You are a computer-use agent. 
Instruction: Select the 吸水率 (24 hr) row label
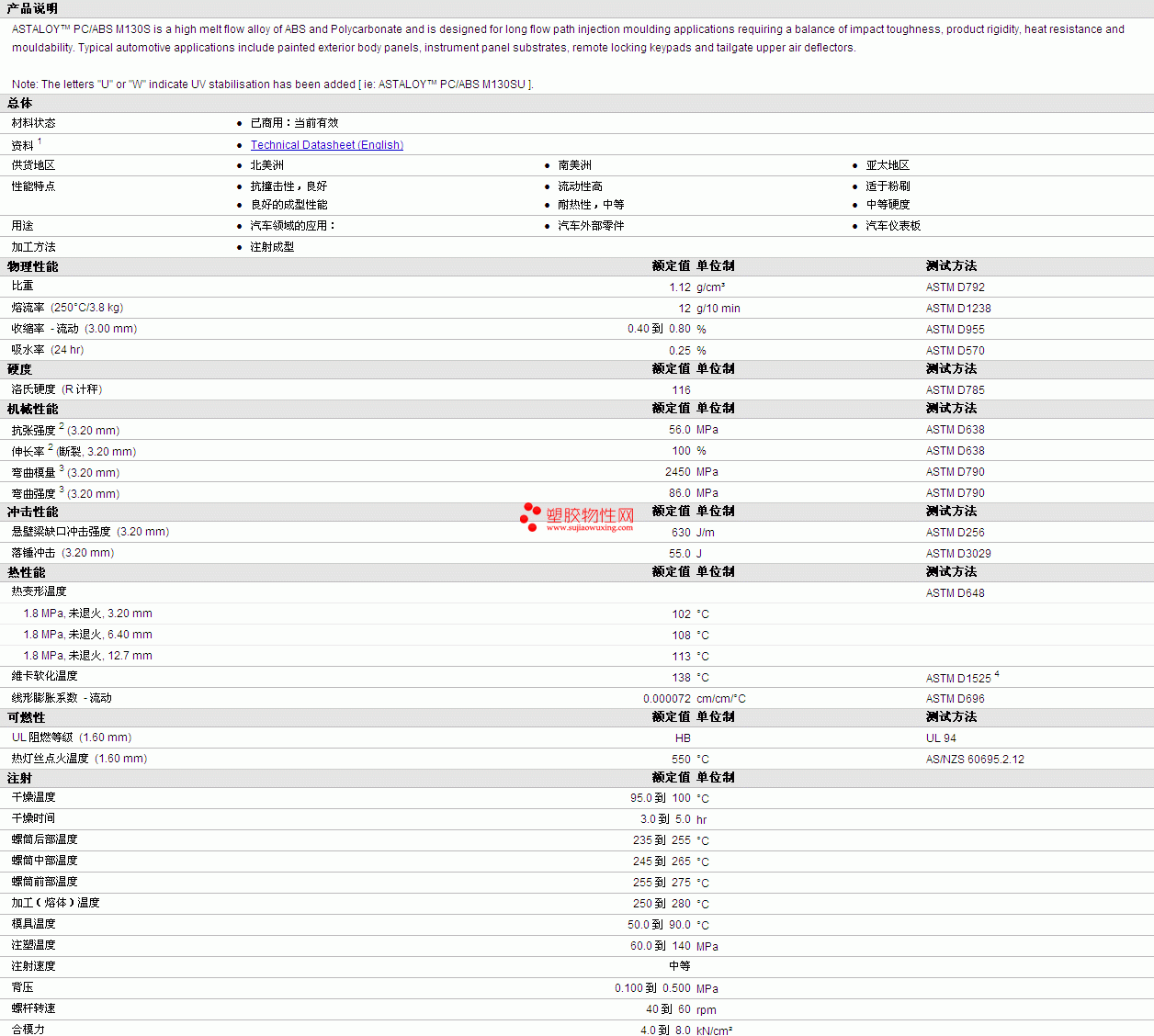(48, 350)
